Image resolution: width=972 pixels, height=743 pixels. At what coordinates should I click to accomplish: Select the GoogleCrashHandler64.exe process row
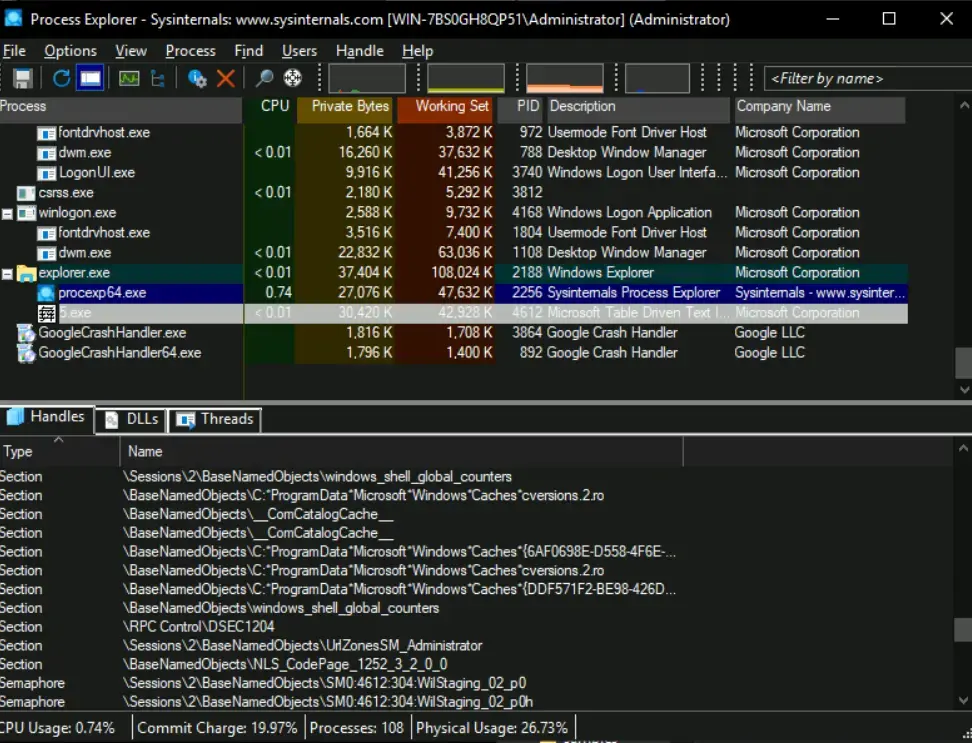454,353
